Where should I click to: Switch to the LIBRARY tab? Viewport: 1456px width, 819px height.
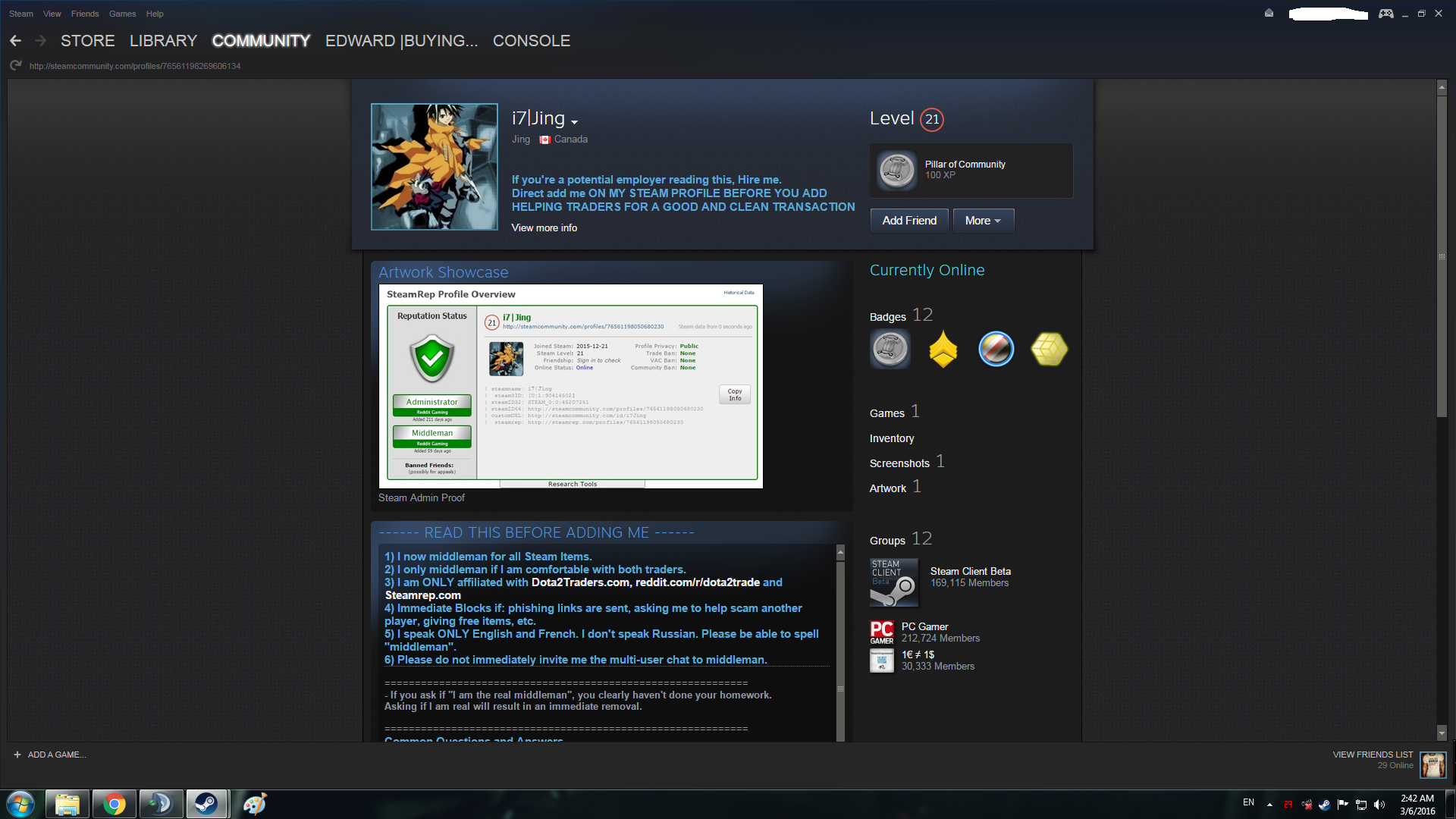tap(163, 41)
